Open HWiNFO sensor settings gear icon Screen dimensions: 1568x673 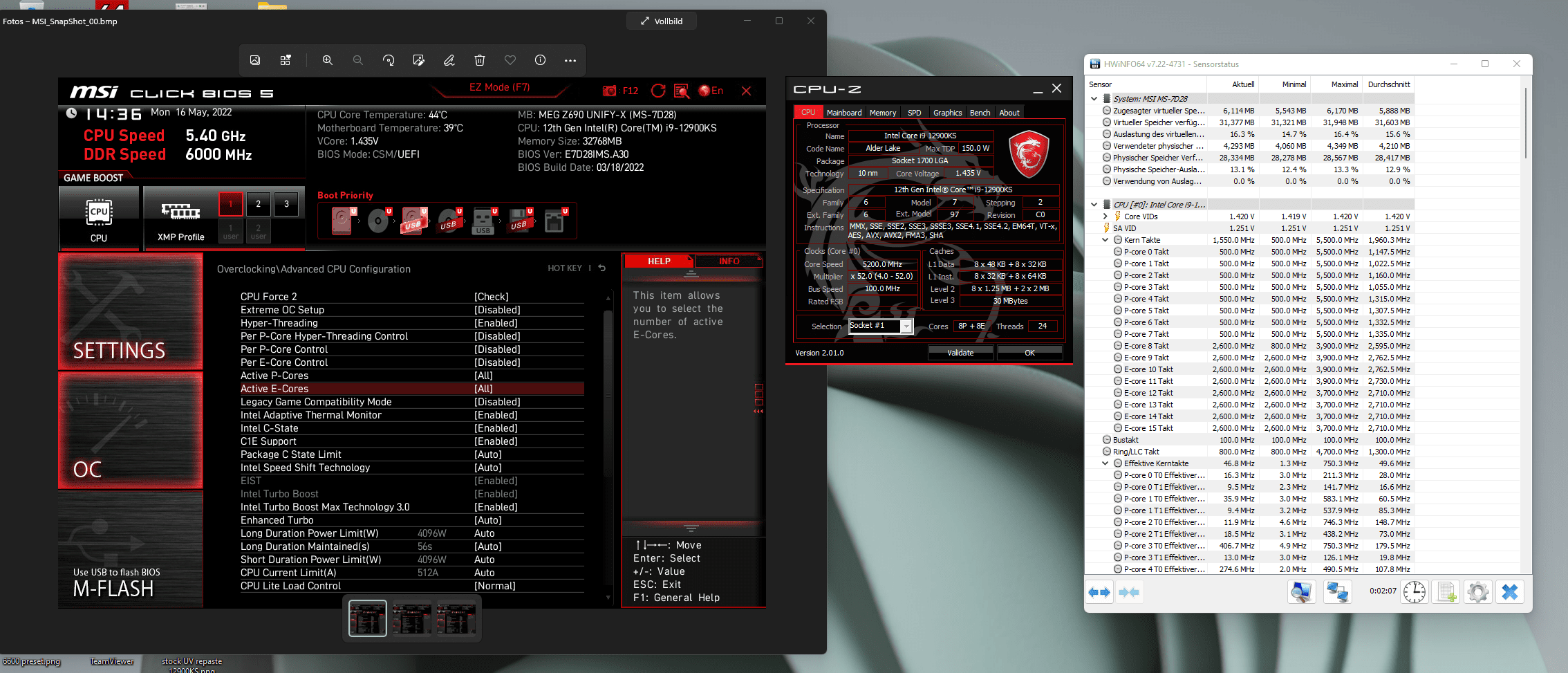[1478, 592]
